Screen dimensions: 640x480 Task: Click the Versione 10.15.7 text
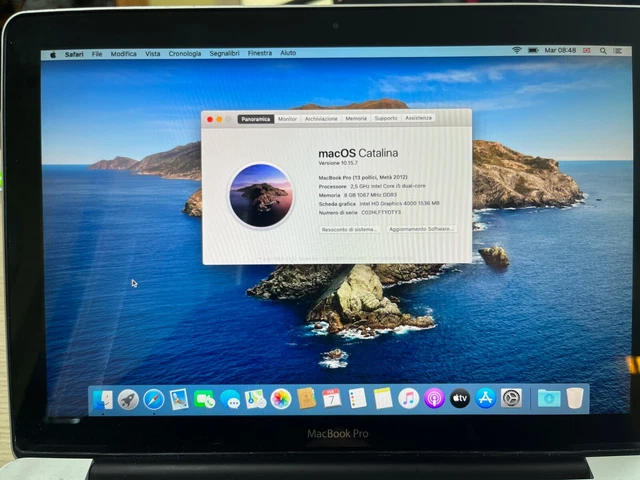click(338, 163)
